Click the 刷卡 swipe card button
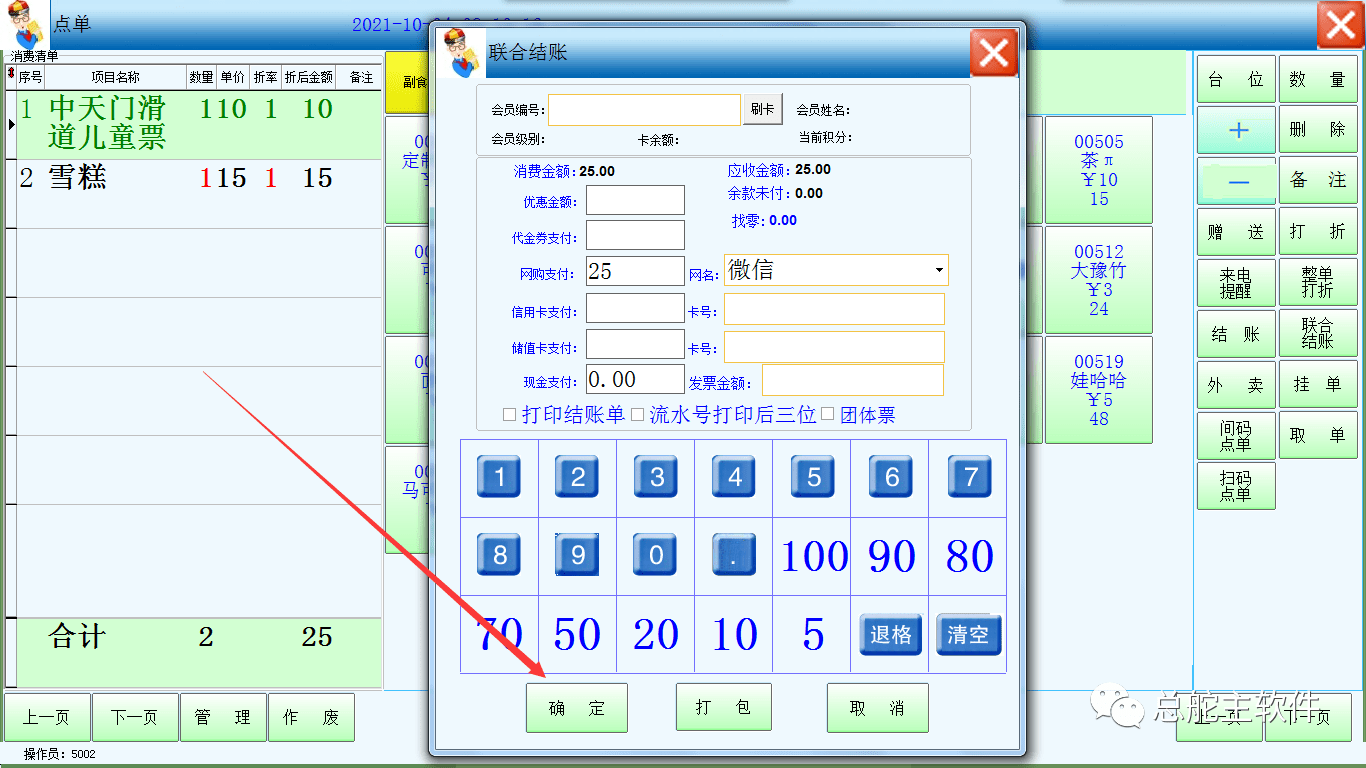This screenshot has height=768, width=1366. [x=763, y=110]
